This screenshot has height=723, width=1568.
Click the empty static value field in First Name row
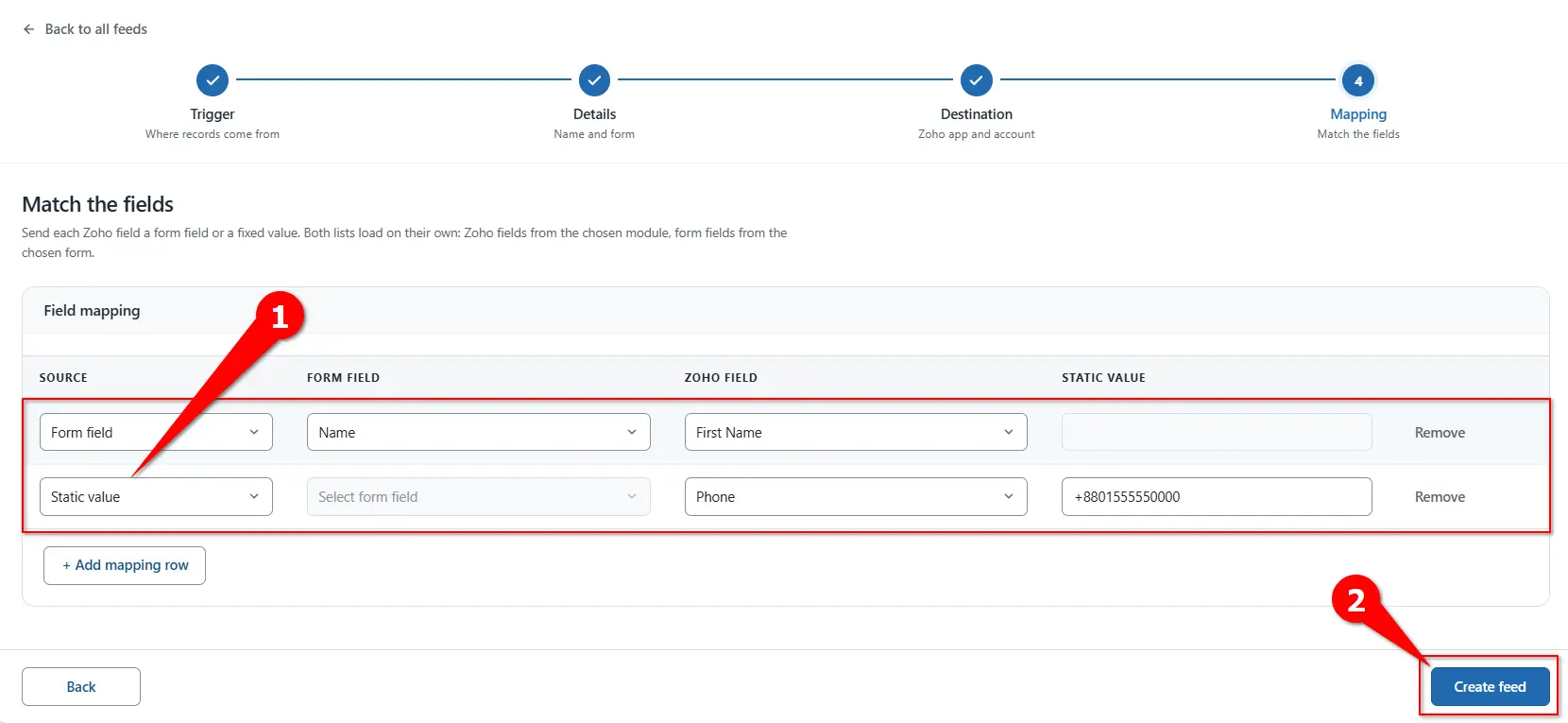[1217, 432]
